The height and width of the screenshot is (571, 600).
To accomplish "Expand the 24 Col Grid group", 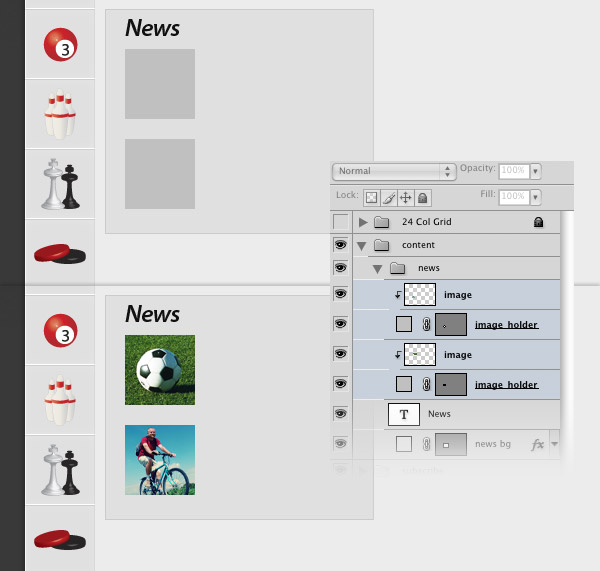I will coord(363,222).
